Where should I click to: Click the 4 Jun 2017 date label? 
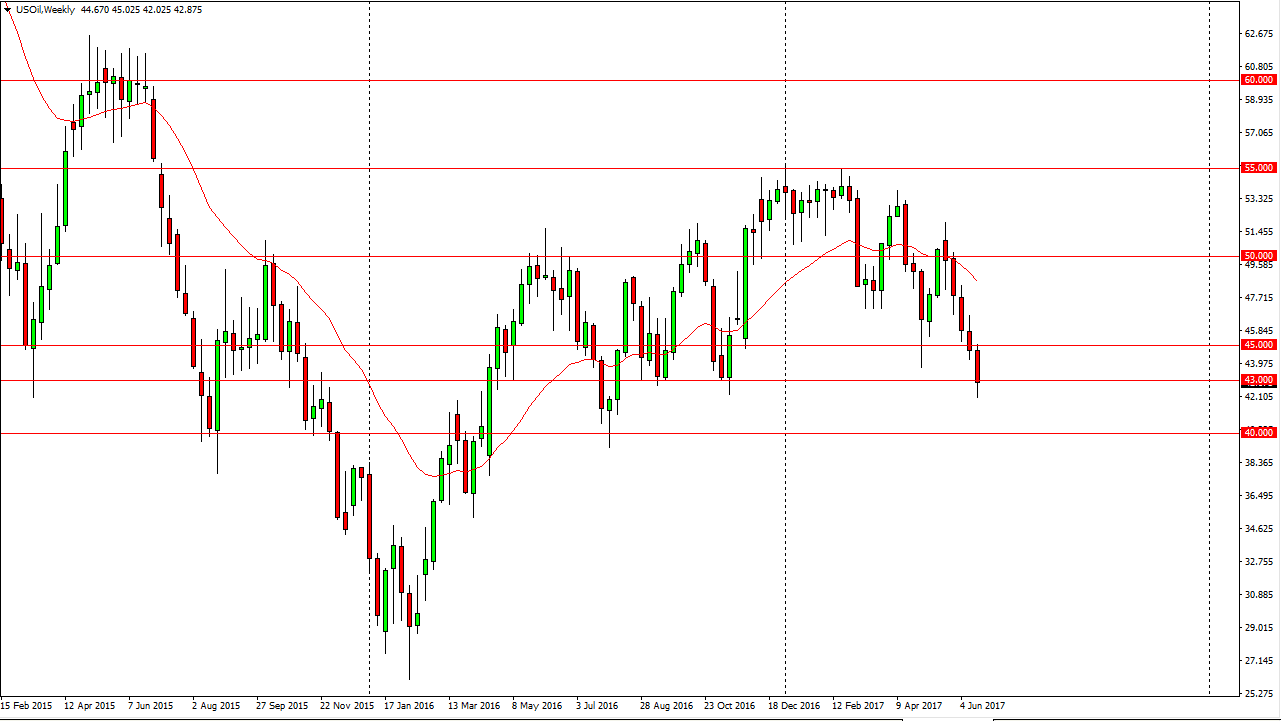(x=983, y=706)
